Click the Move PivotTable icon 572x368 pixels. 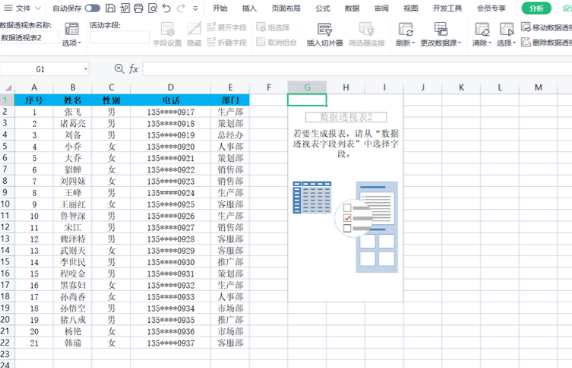click(526, 27)
